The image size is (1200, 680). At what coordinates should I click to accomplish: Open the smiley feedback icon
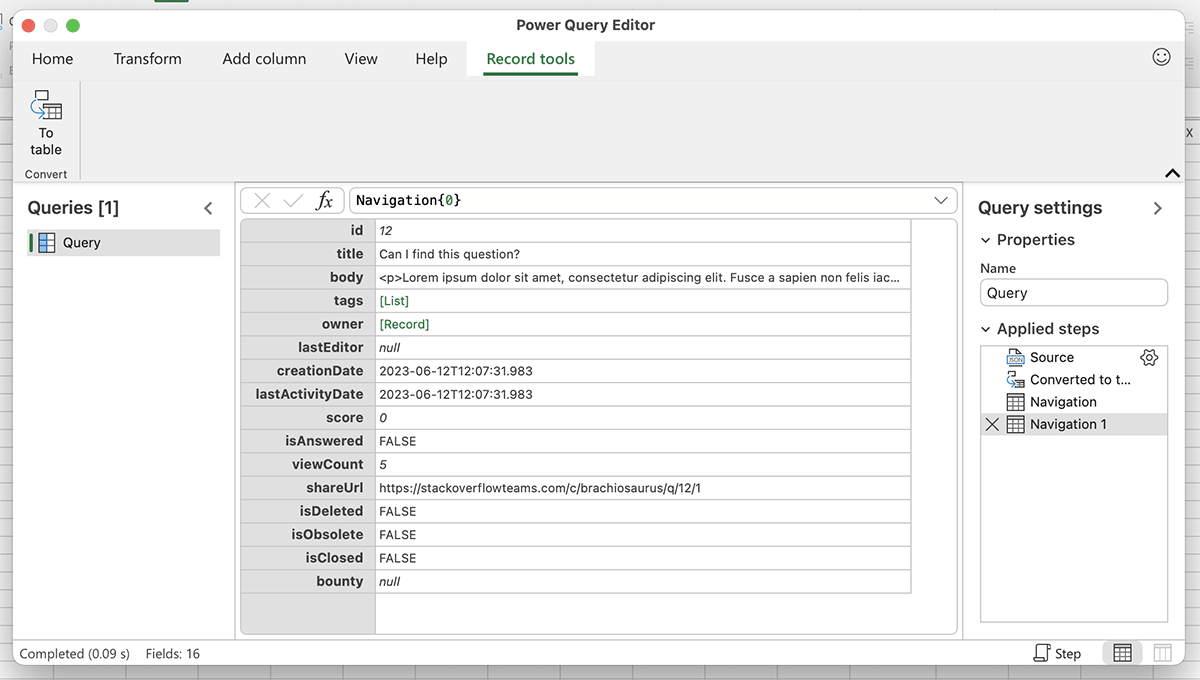(x=1161, y=57)
